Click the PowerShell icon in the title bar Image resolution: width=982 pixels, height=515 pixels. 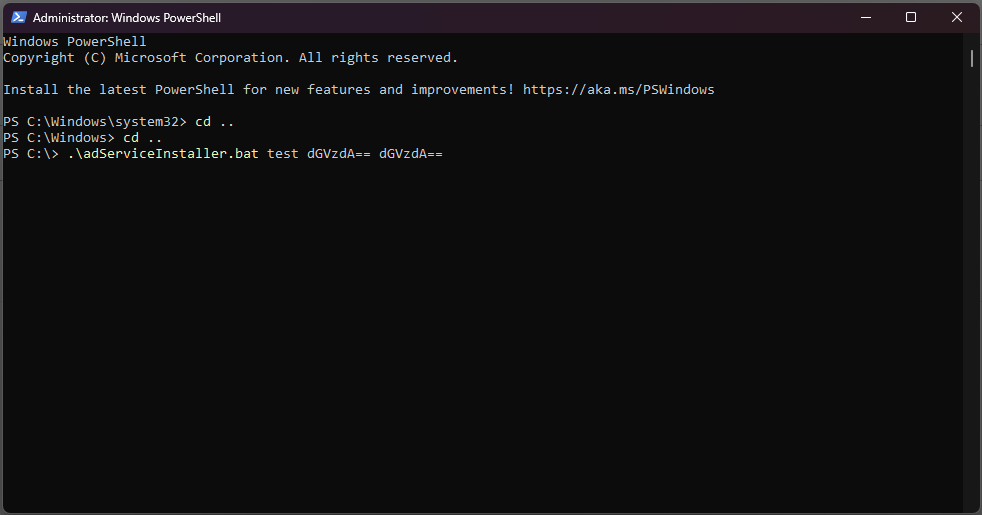click(x=17, y=18)
